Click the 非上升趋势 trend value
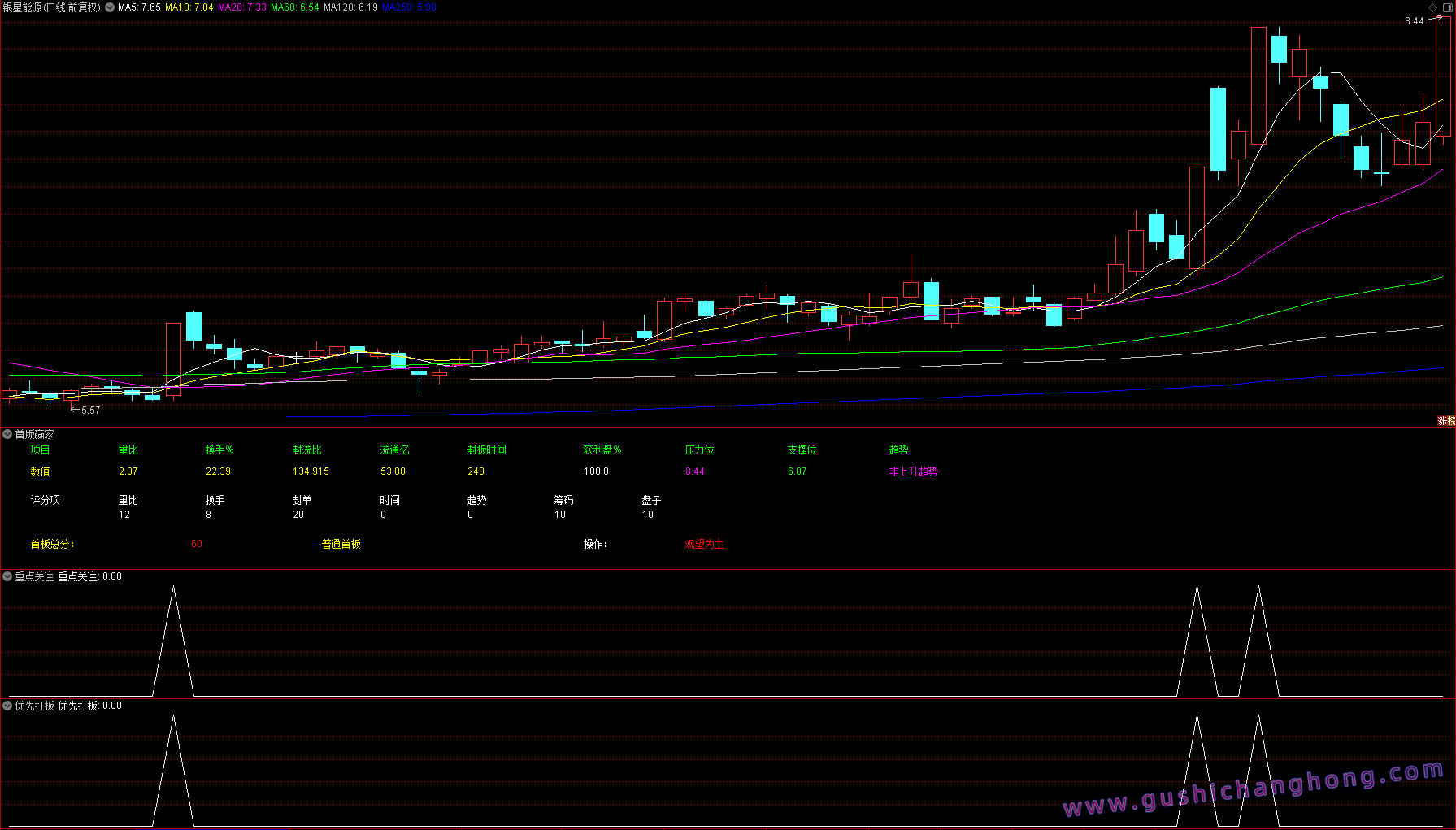The image size is (1456, 830). [913, 471]
